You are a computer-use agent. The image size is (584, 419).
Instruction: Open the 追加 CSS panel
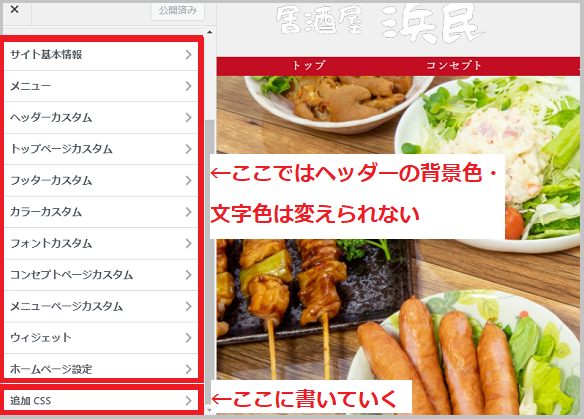[101, 400]
